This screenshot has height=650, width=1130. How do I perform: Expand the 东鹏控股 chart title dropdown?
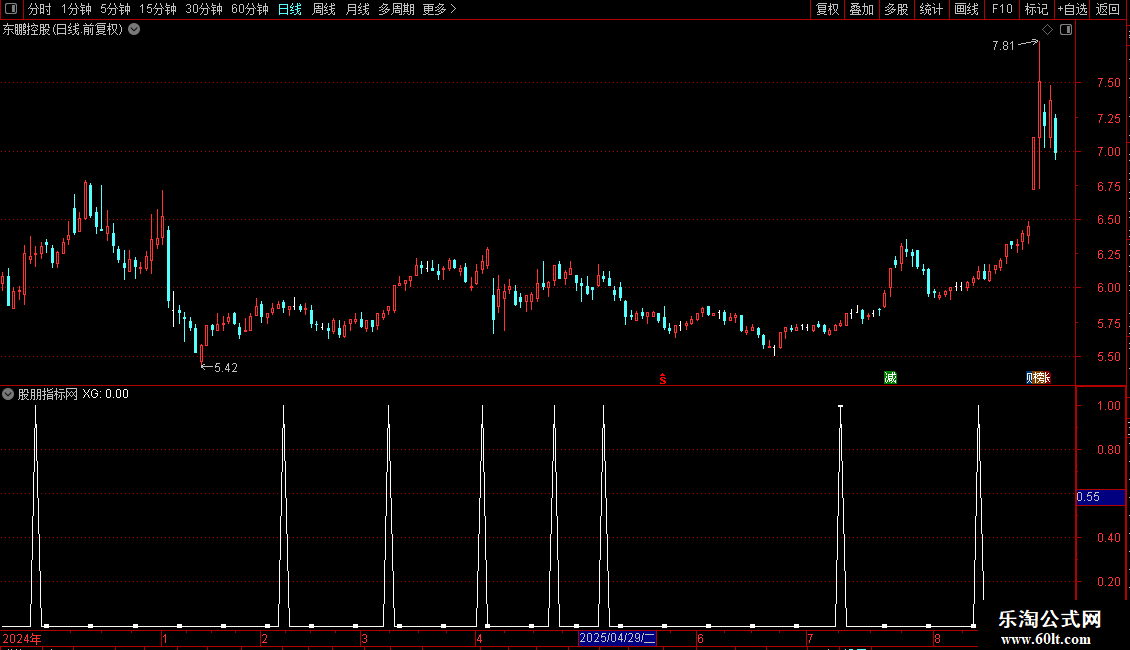pyautogui.click(x=134, y=30)
